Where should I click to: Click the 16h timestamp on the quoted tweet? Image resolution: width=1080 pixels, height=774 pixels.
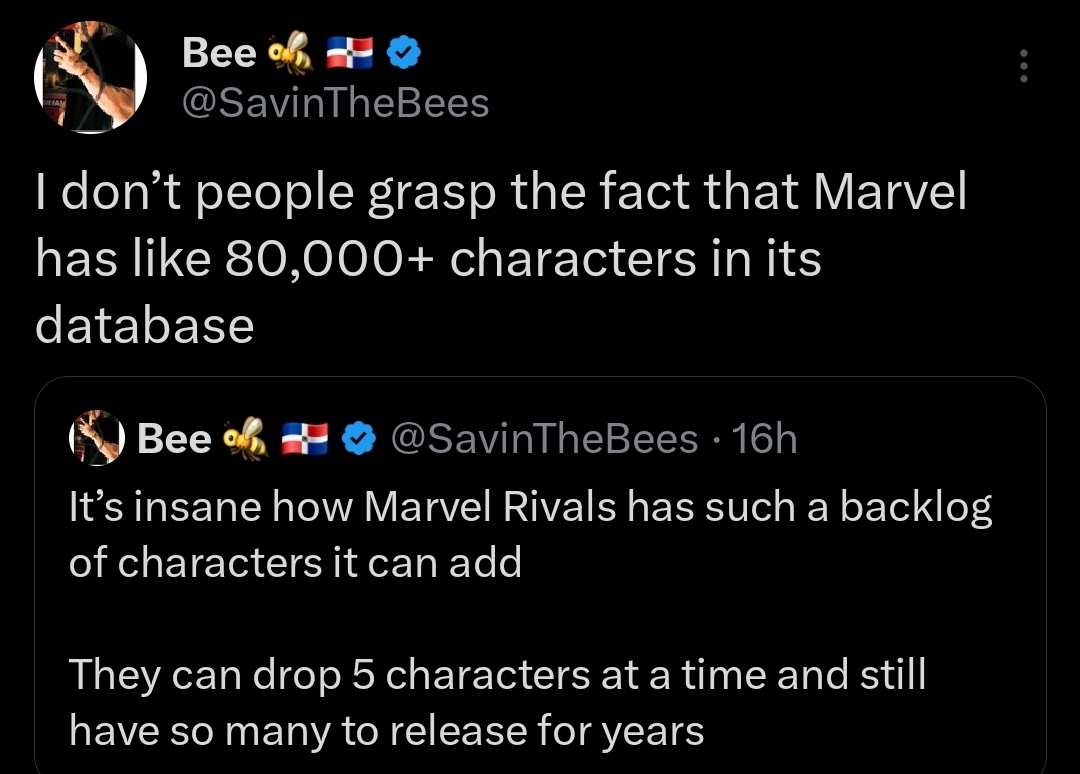pyautogui.click(x=765, y=438)
